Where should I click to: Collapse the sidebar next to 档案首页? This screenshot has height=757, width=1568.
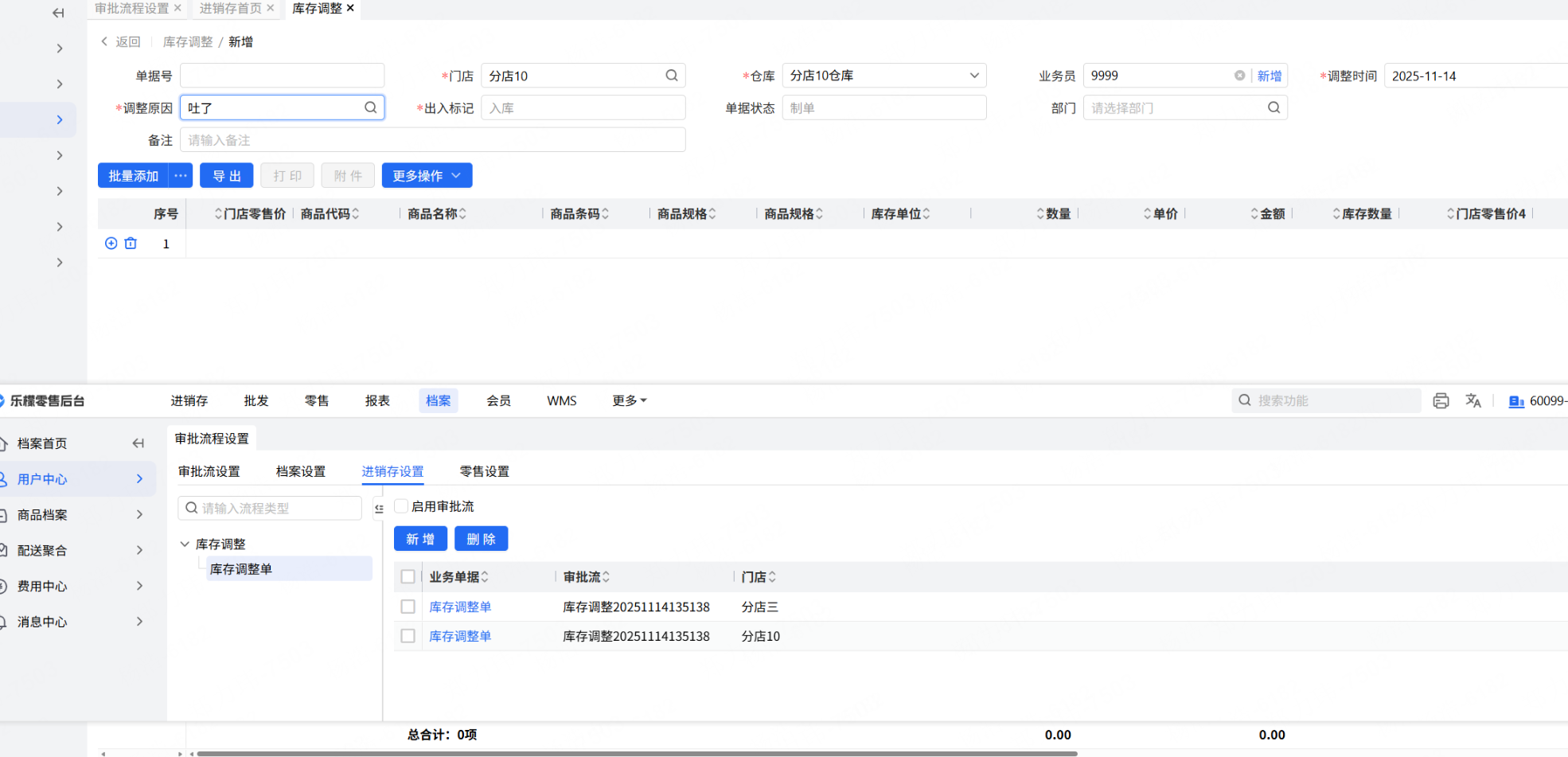[x=138, y=443]
